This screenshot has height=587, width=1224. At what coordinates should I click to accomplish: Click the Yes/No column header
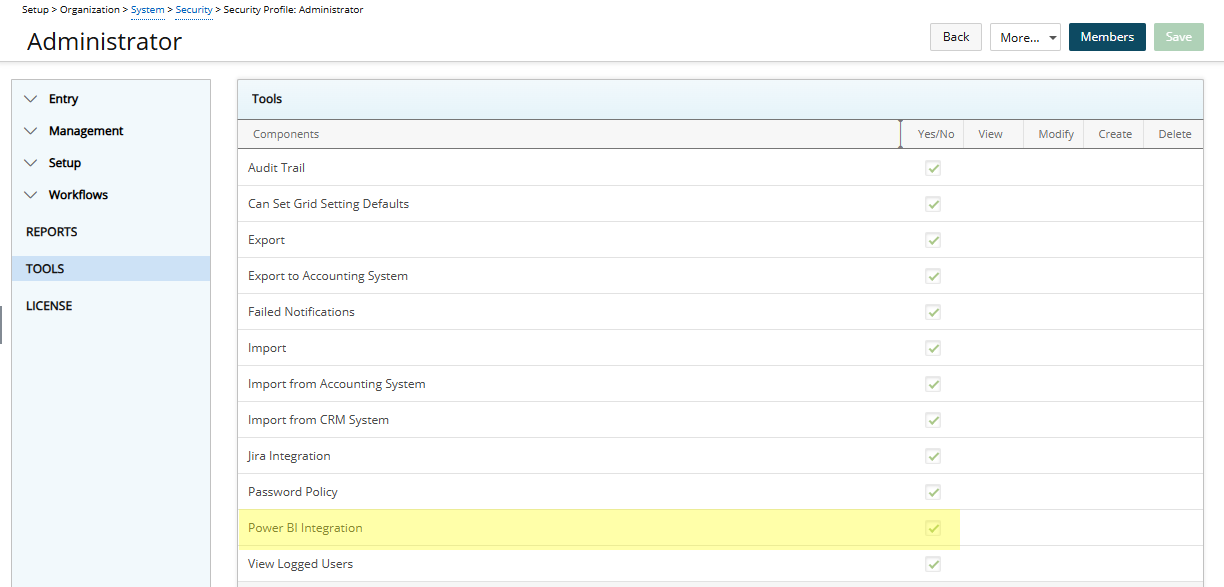(935, 133)
